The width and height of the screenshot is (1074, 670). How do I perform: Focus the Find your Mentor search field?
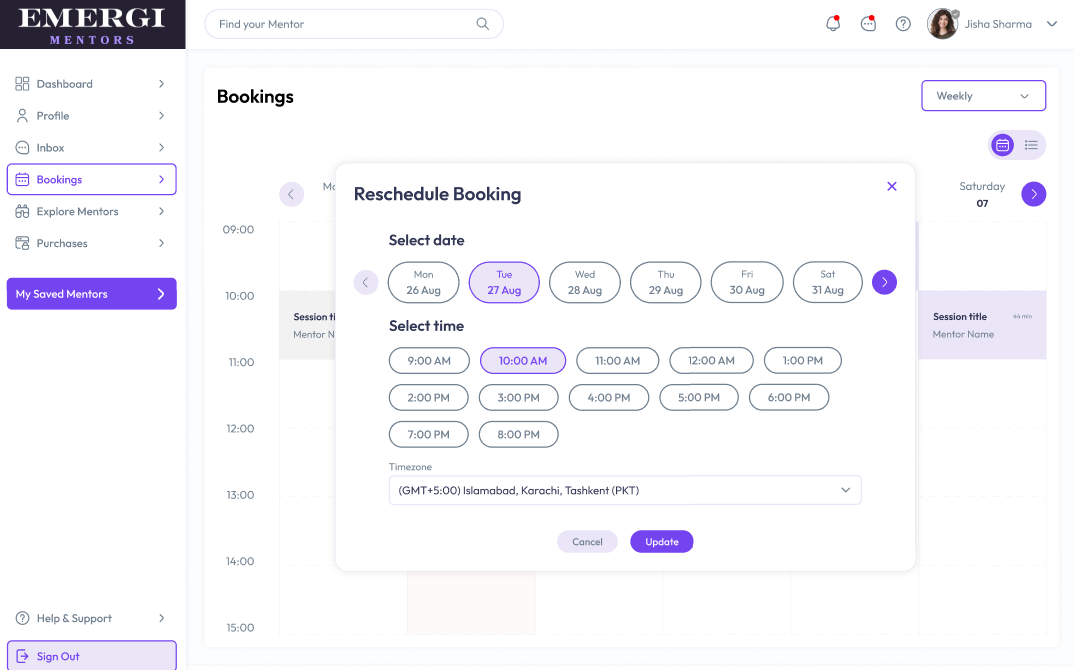pyautogui.click(x=340, y=24)
